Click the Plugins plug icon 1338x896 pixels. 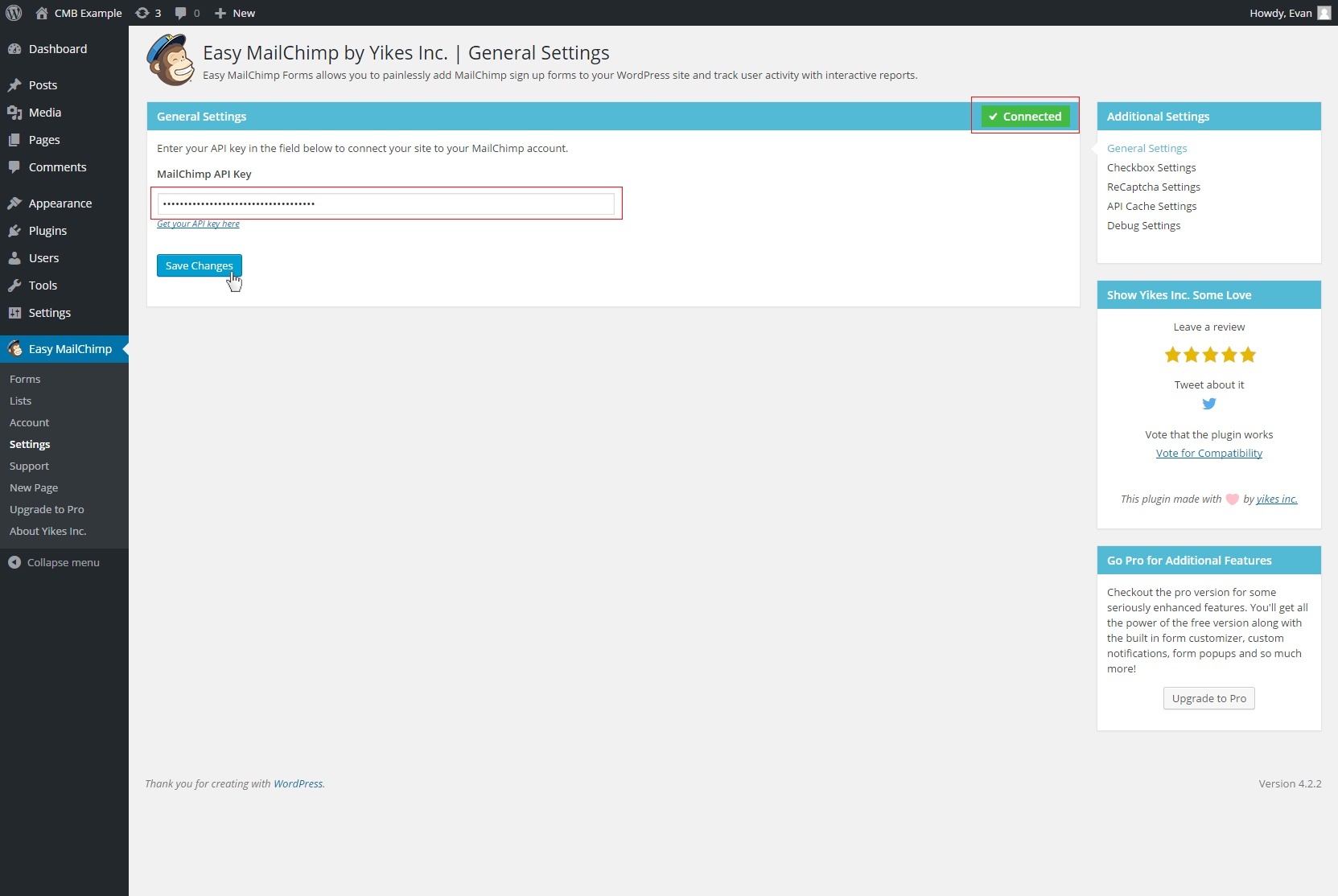pyautogui.click(x=14, y=231)
